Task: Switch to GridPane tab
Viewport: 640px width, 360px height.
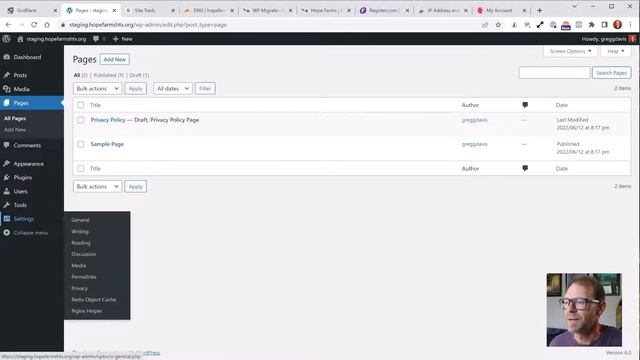Action: point(32,10)
